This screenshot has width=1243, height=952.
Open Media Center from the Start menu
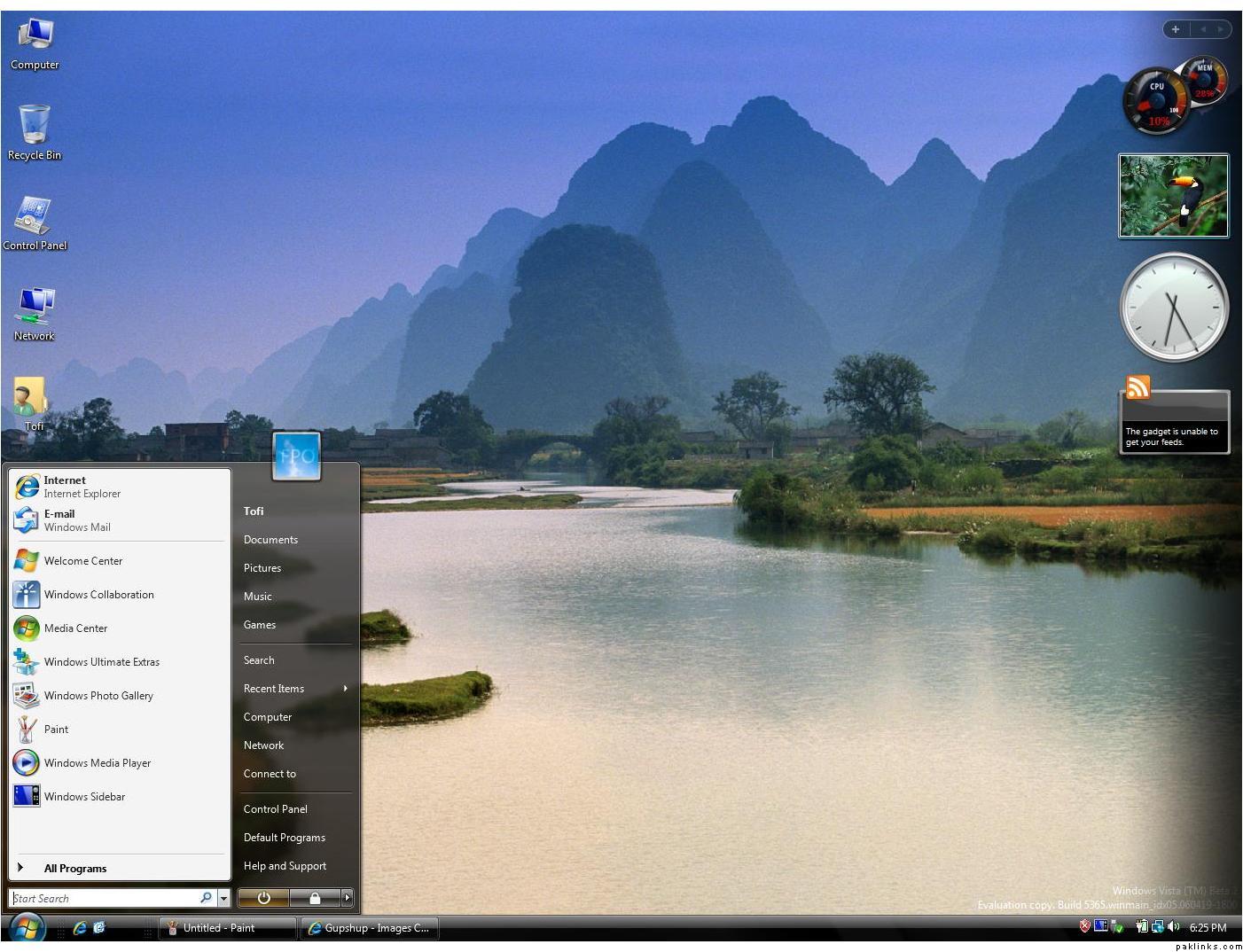tap(75, 628)
